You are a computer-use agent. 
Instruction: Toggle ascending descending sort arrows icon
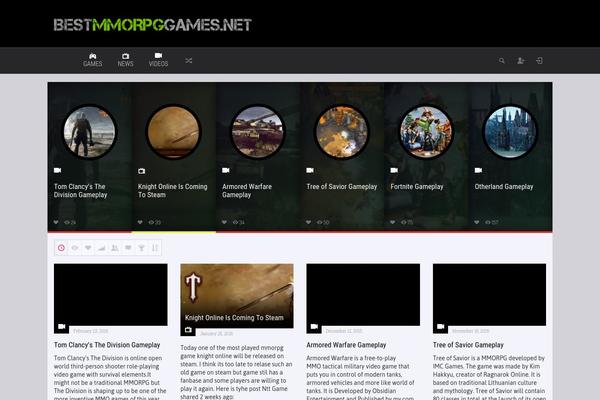coord(155,248)
